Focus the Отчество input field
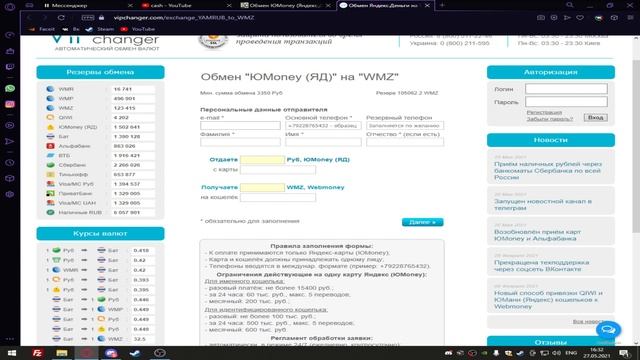 point(405,142)
